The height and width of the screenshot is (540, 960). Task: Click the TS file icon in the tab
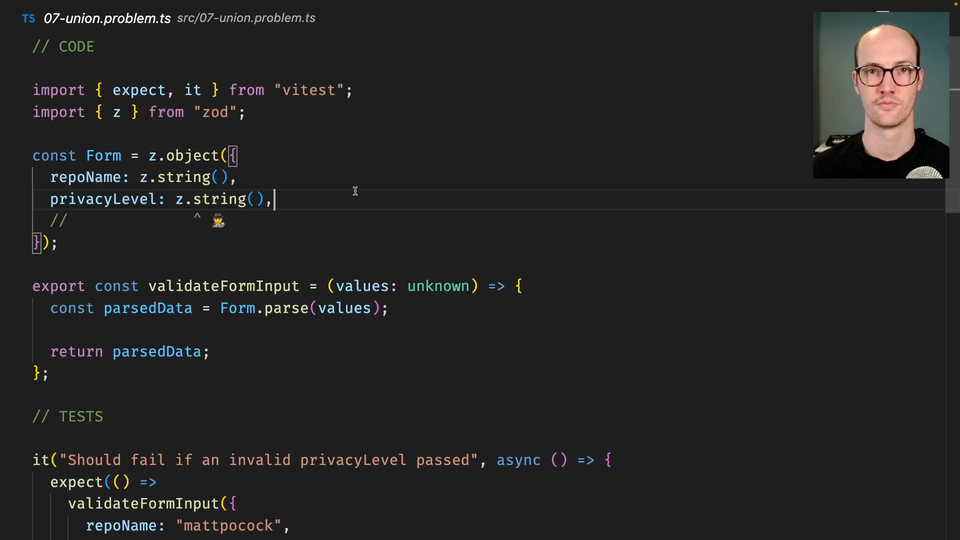(28, 19)
